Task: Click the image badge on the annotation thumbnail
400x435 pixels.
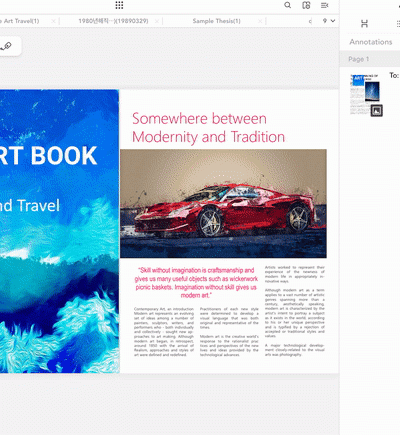Action: point(377,111)
